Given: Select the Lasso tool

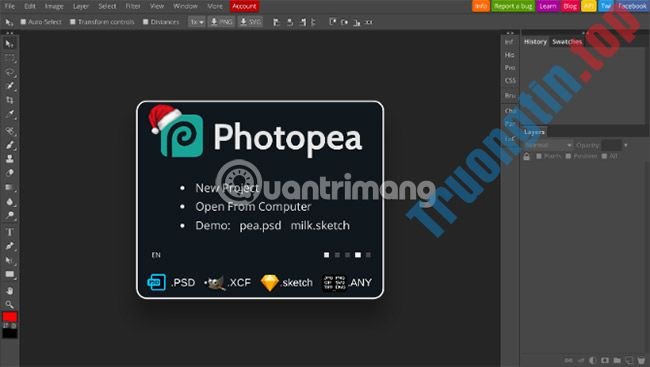Looking at the screenshot, I should [9, 72].
